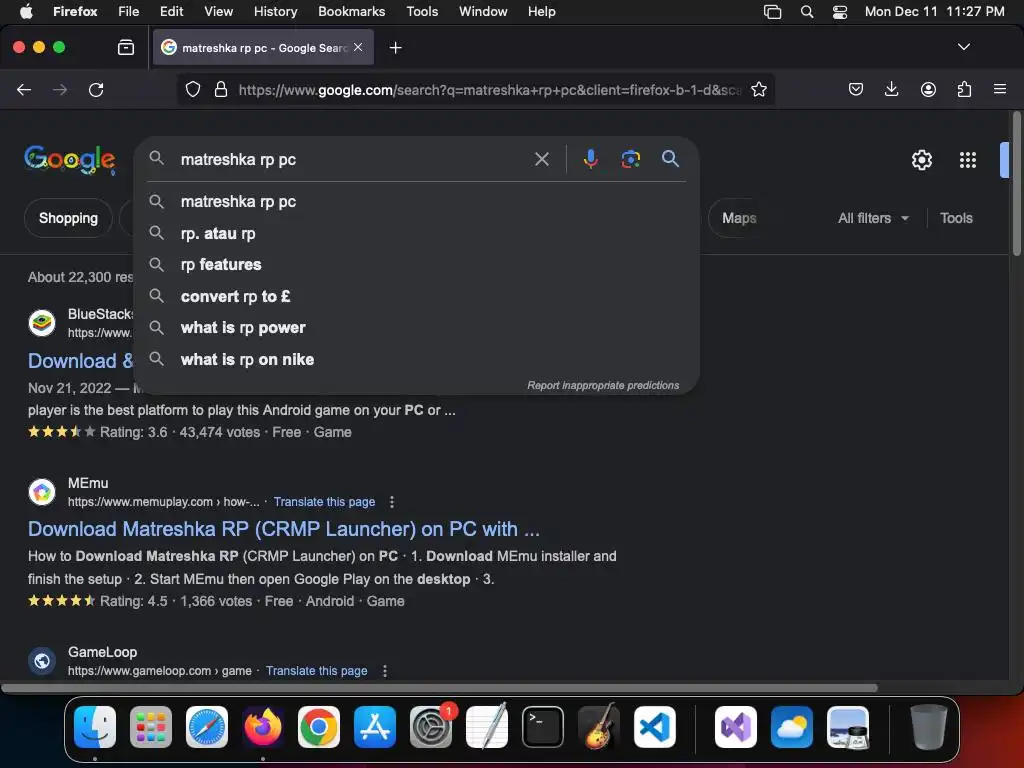Open the Tools search options

point(956,218)
